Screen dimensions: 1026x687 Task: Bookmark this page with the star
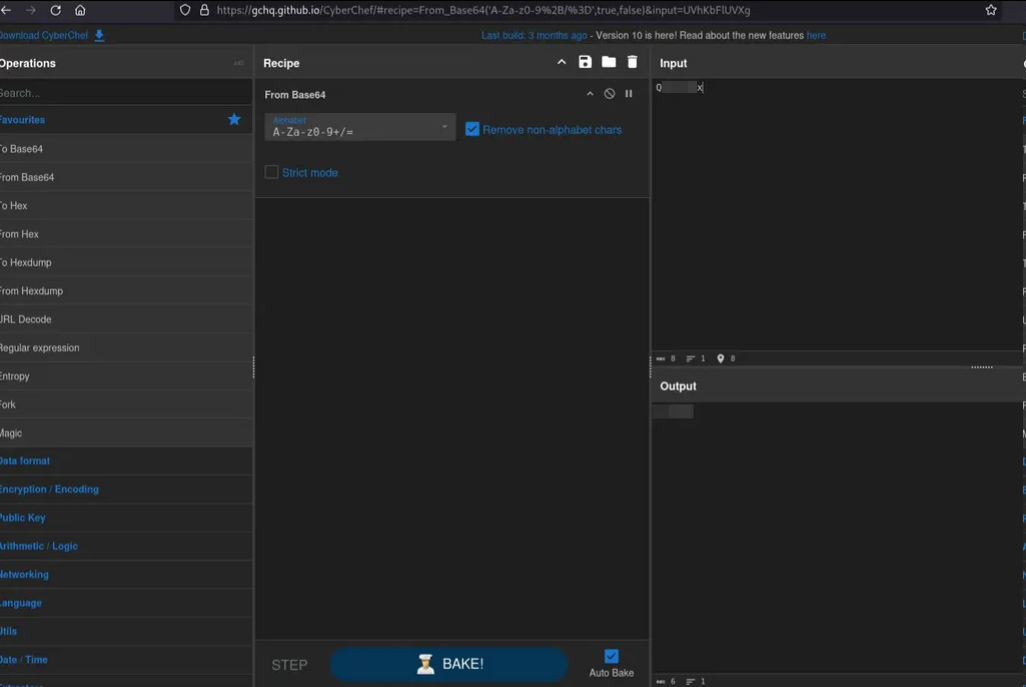pyautogui.click(x=991, y=10)
